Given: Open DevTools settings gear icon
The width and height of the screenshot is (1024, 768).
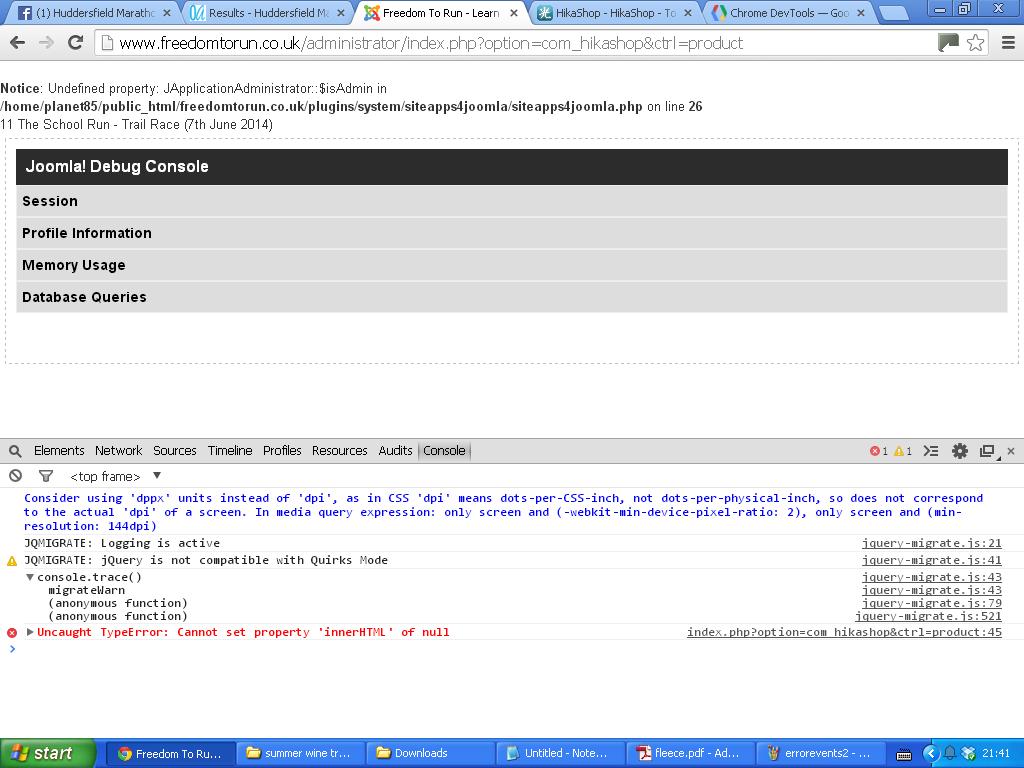Looking at the screenshot, I should [959, 451].
